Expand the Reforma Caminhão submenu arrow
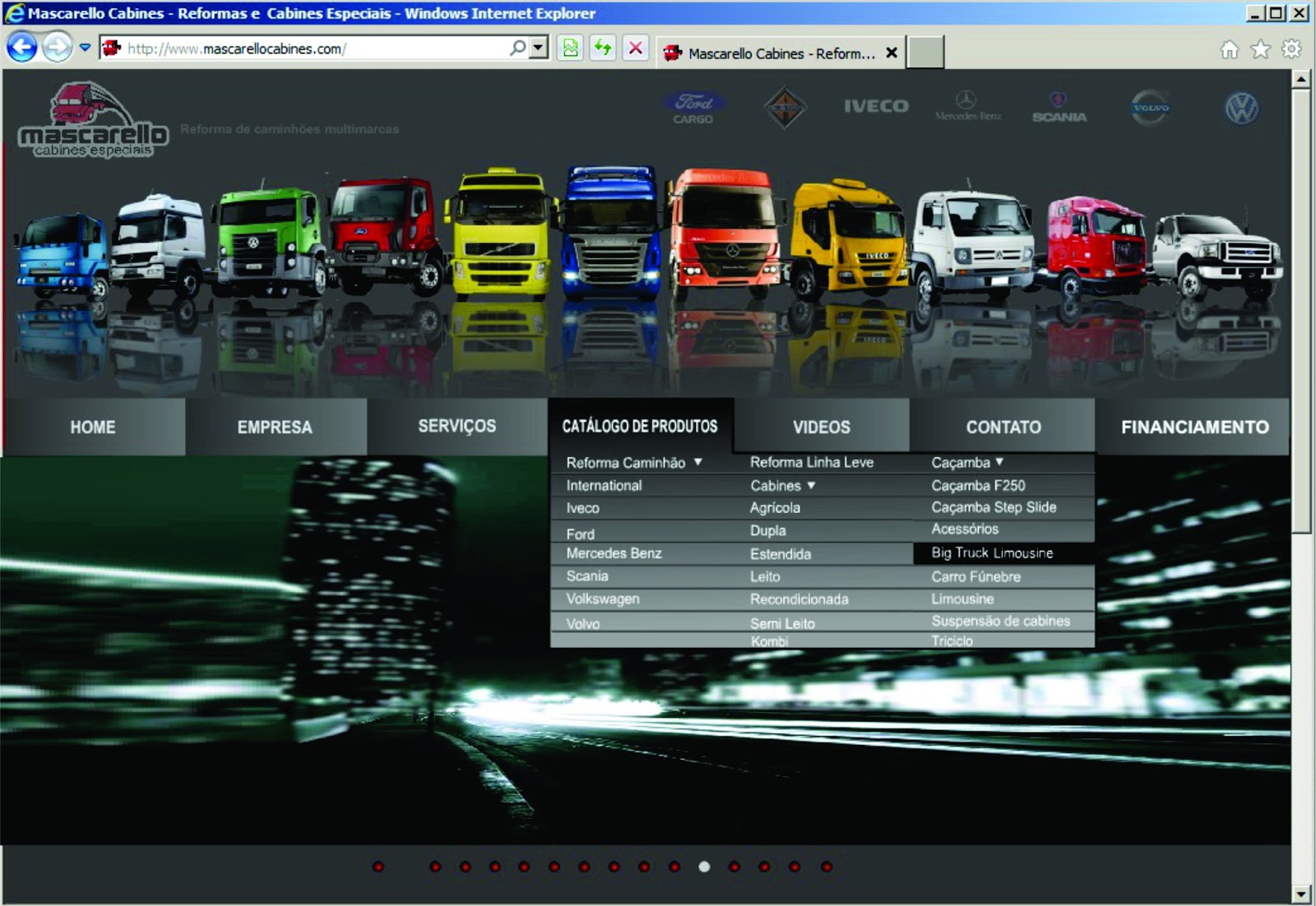Screen dimensions: 1316x906 (697, 462)
